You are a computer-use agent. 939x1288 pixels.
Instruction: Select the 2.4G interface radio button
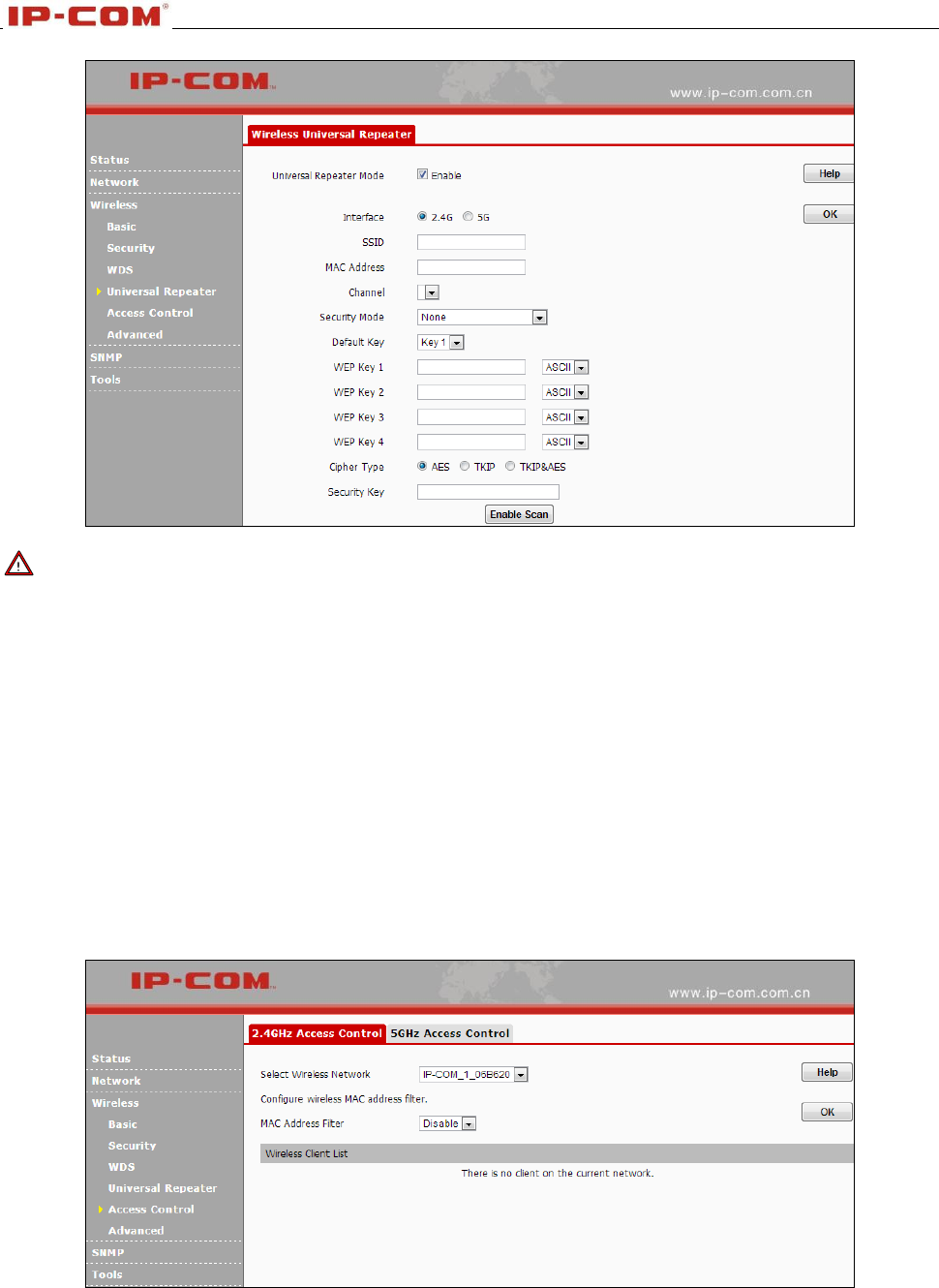click(422, 217)
